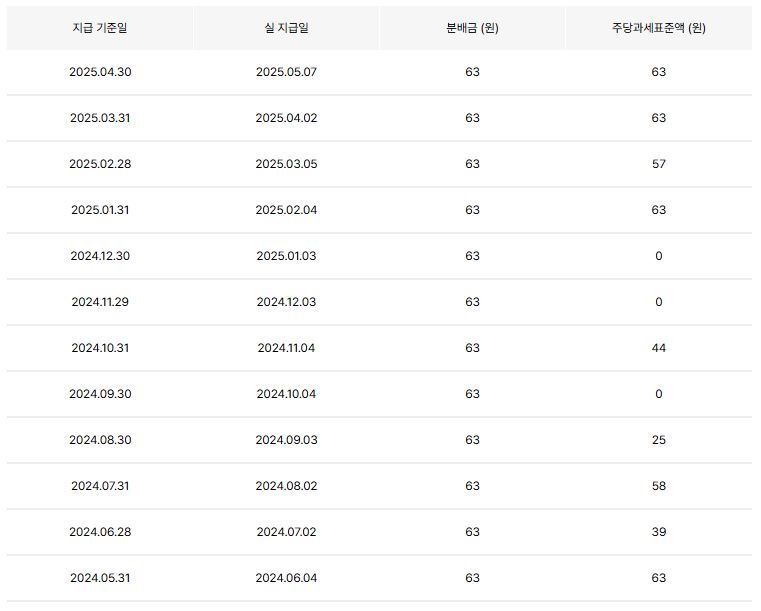Select the 2025.02.04 payment date cell
Image resolution: width=761 pixels, height=611 pixels.
coord(286,210)
